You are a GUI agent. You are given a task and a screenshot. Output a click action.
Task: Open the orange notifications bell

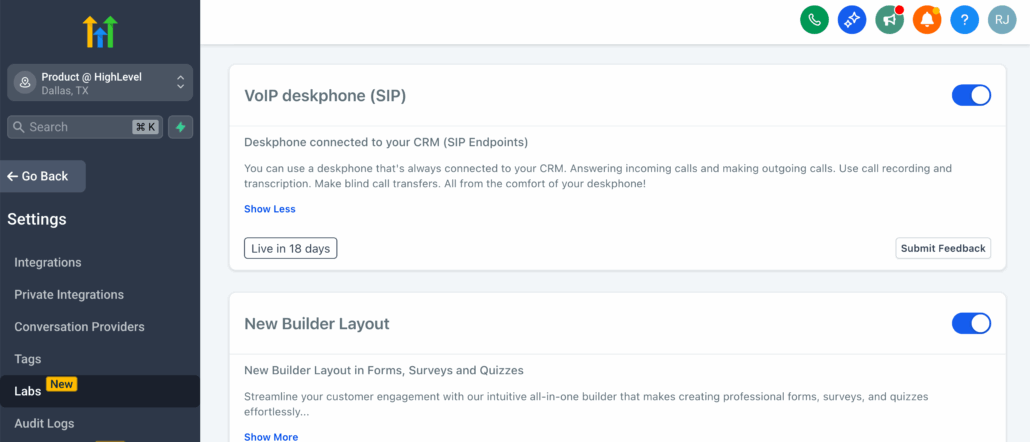click(x=927, y=19)
